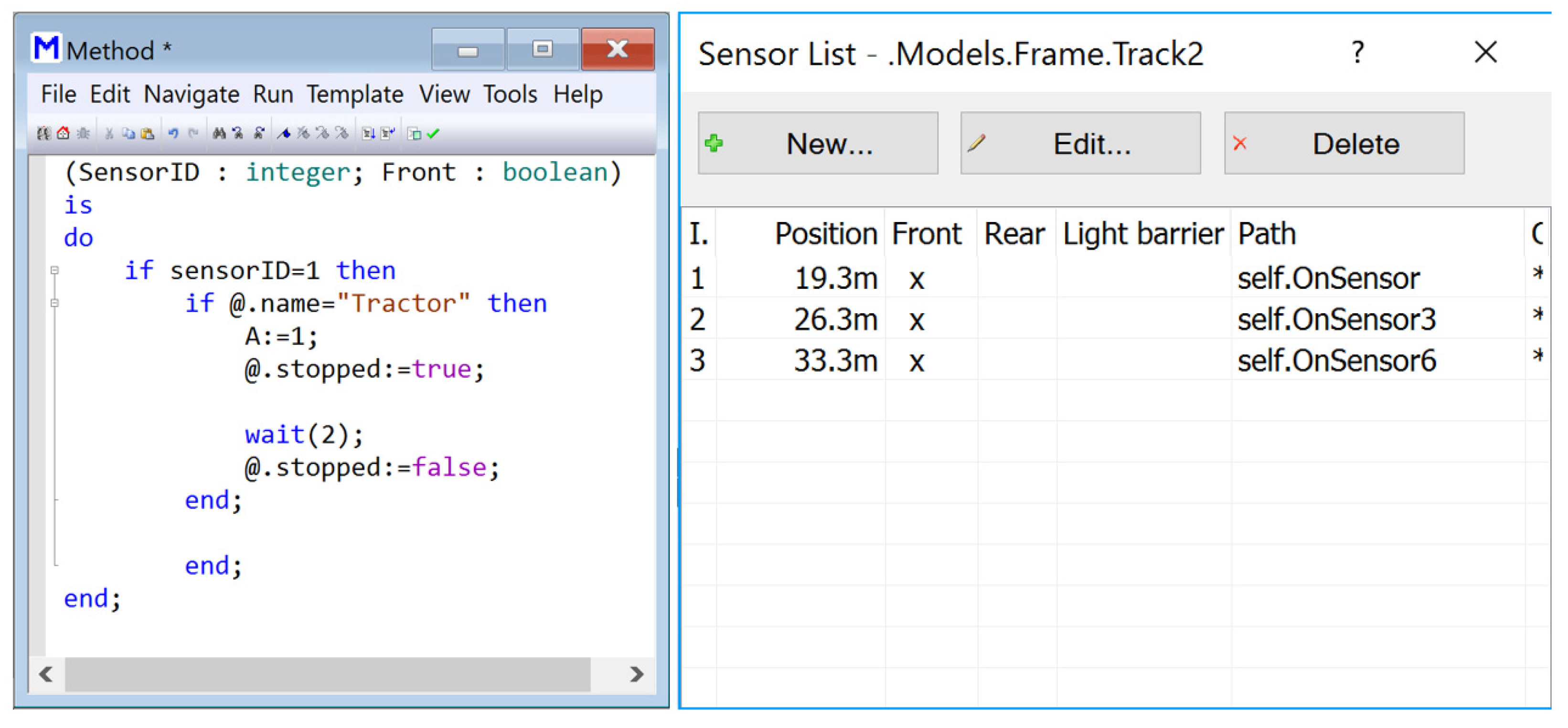This screenshot has width=1568, height=728.
Task: Click the debug bug icon
Action: 84,134
